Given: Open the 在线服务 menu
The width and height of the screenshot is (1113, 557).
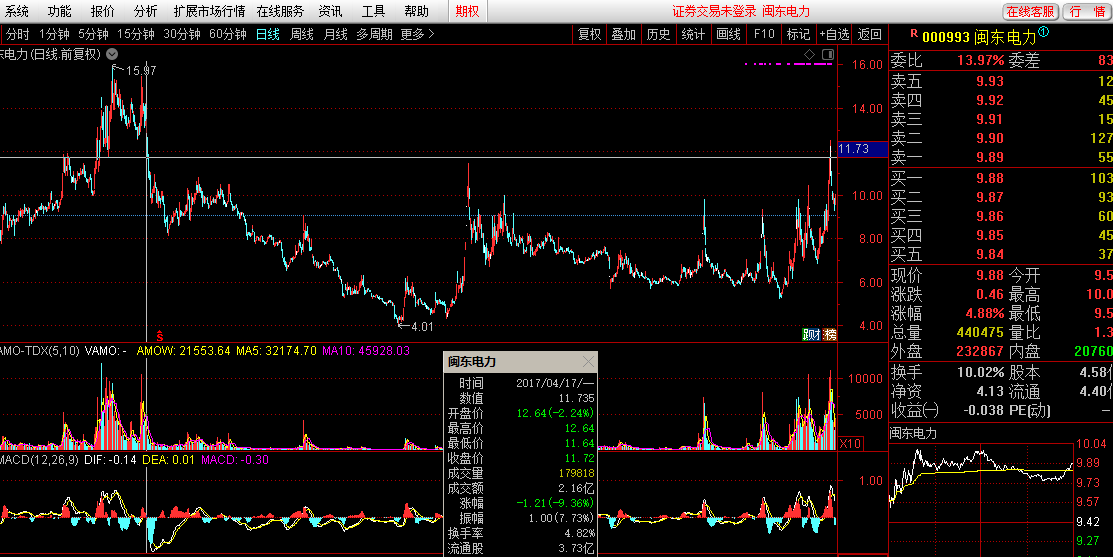Looking at the screenshot, I should 280,11.
